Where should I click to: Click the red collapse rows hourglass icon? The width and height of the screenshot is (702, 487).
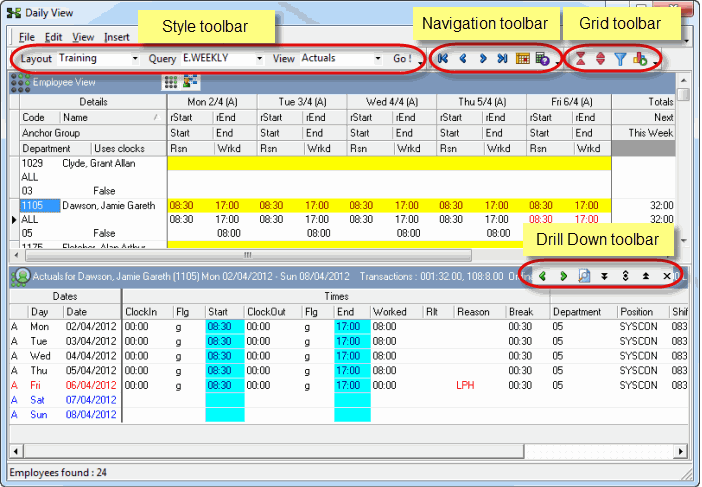click(581, 59)
